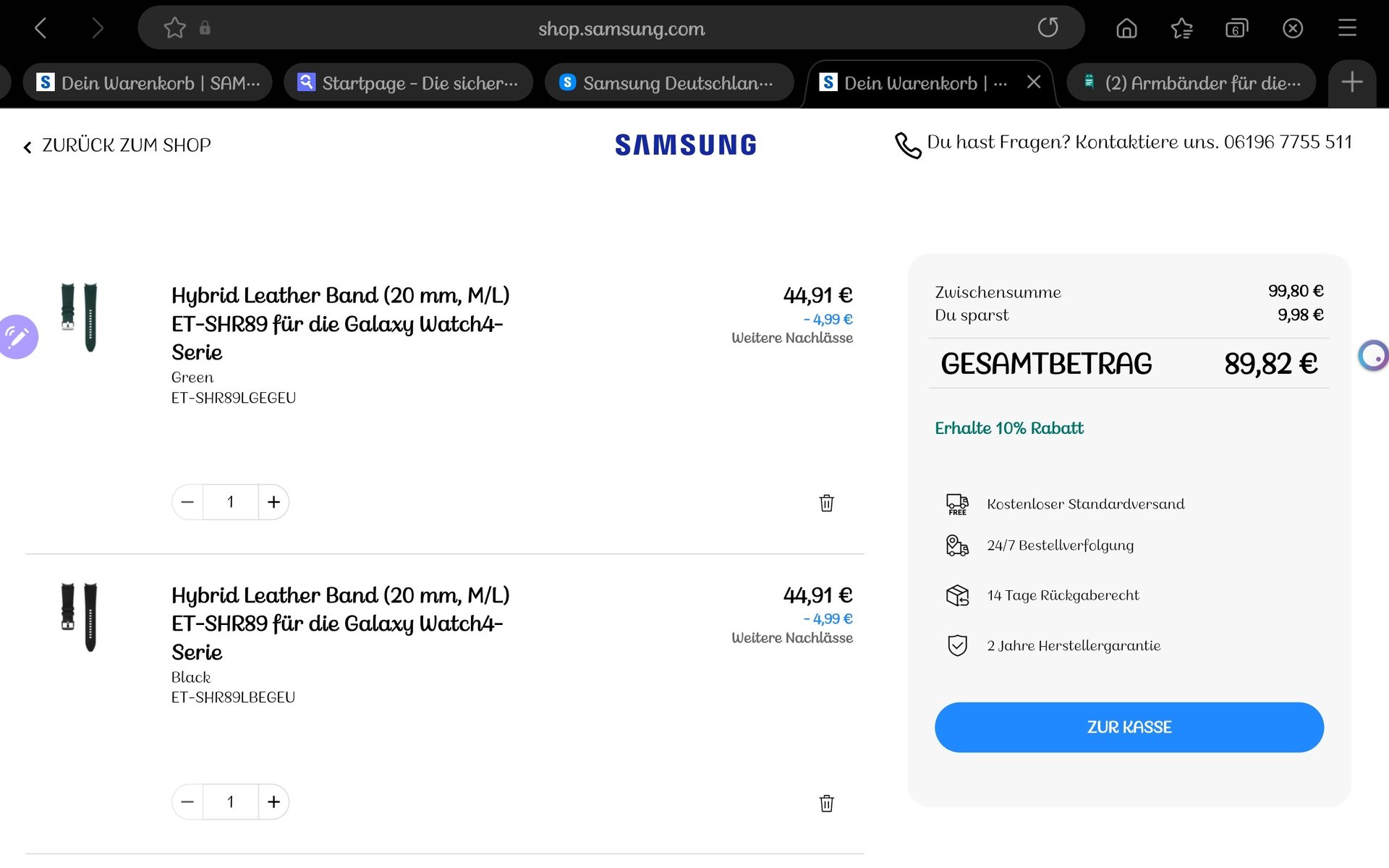1389x868 pixels.
Task: Click the circled X browser icon
Action: pos(1293,28)
